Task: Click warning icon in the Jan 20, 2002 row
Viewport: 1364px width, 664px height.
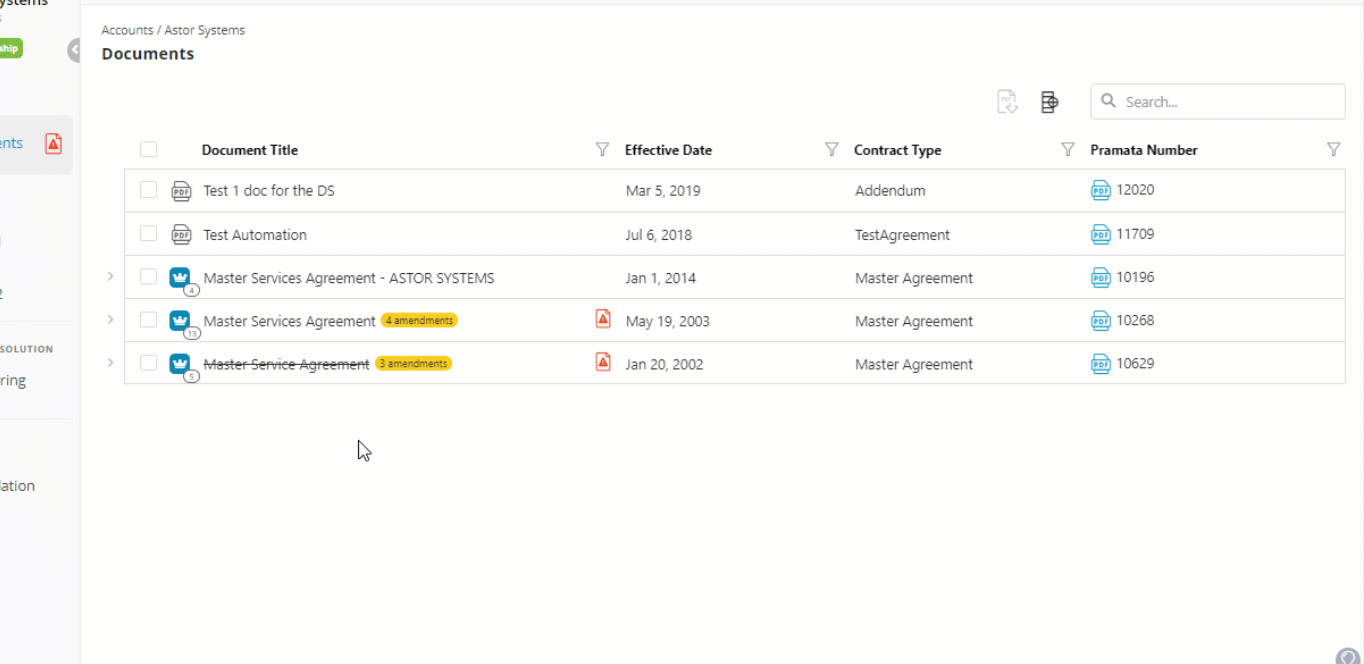Action: (x=603, y=362)
